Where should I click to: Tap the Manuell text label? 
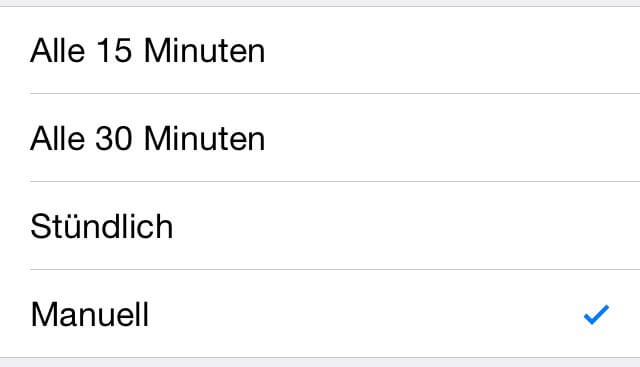coord(90,314)
